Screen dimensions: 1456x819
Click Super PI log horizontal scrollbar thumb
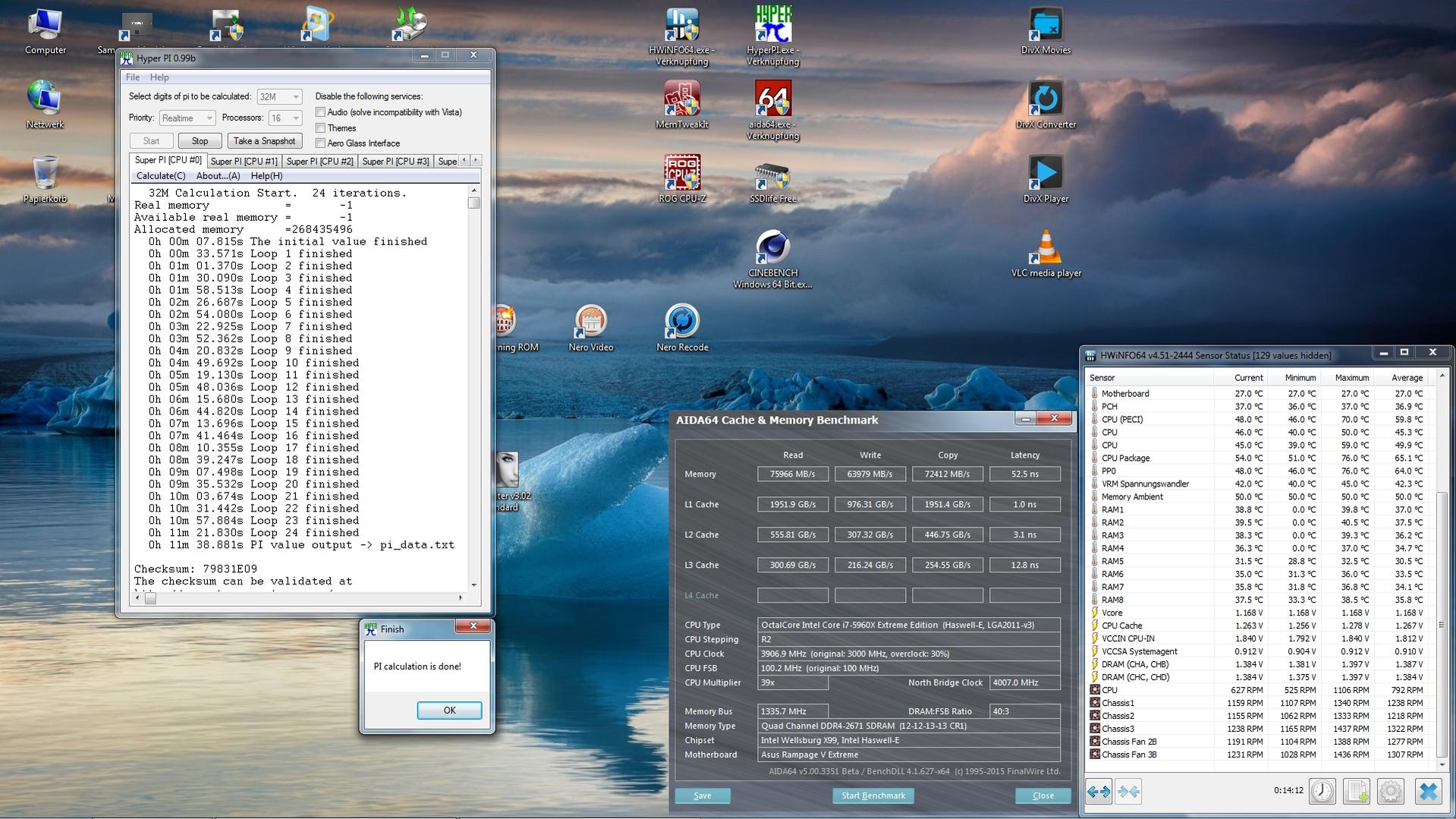[150, 598]
